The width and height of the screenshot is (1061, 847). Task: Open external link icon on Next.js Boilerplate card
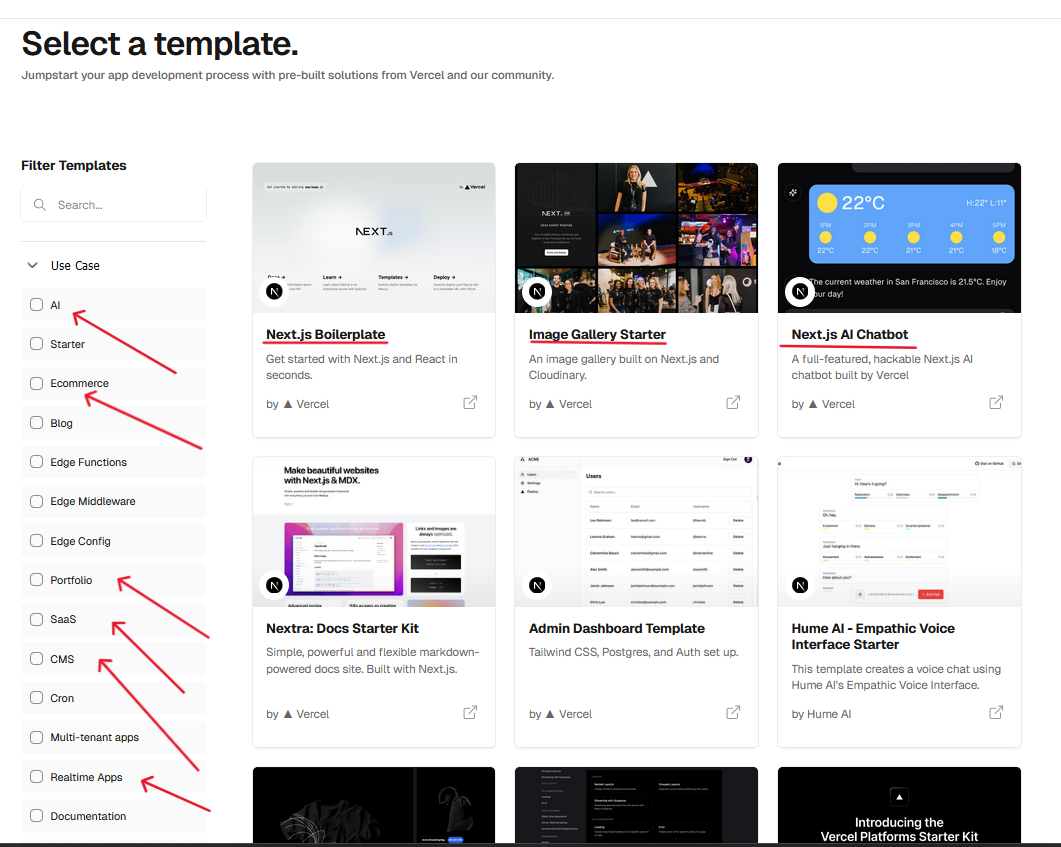pos(470,403)
